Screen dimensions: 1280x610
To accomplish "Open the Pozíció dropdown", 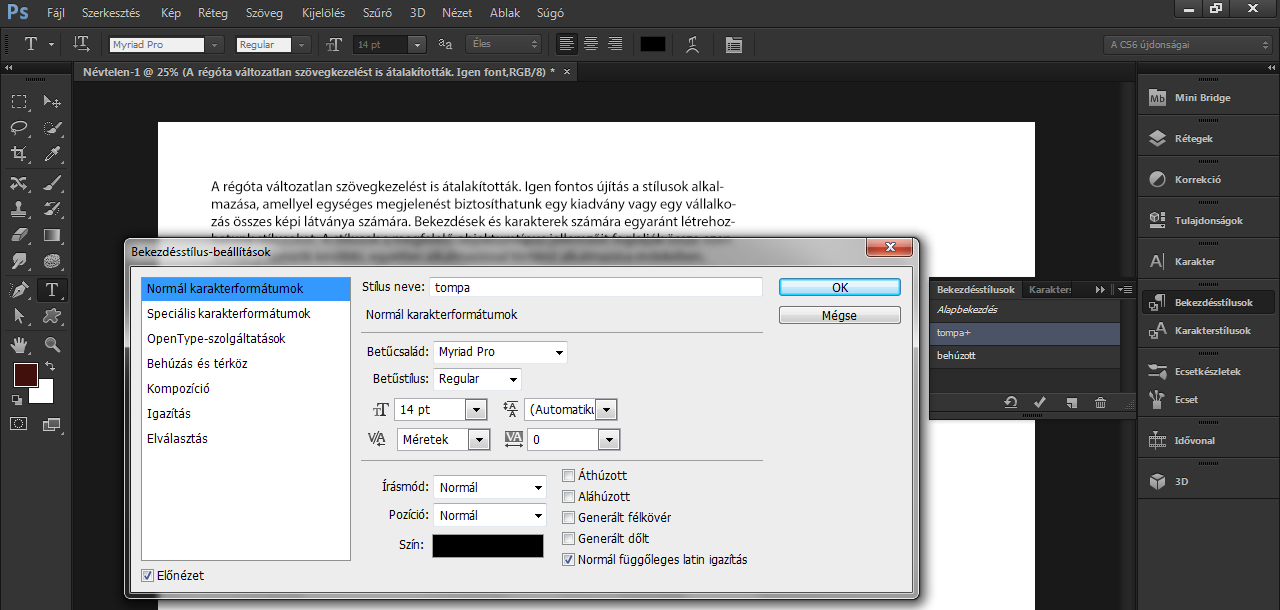I will [490, 516].
